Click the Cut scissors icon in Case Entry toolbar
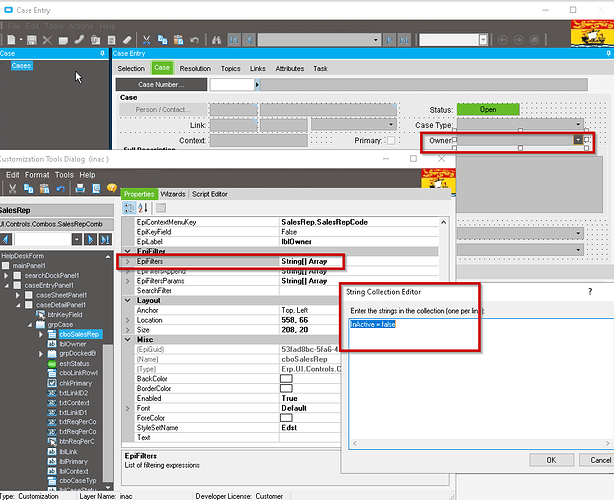 coord(146,40)
